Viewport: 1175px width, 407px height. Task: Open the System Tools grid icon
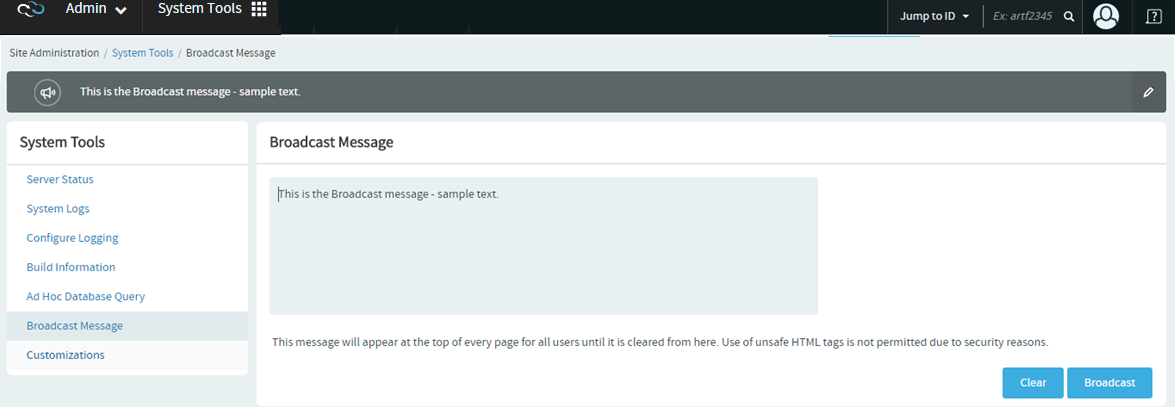259,9
